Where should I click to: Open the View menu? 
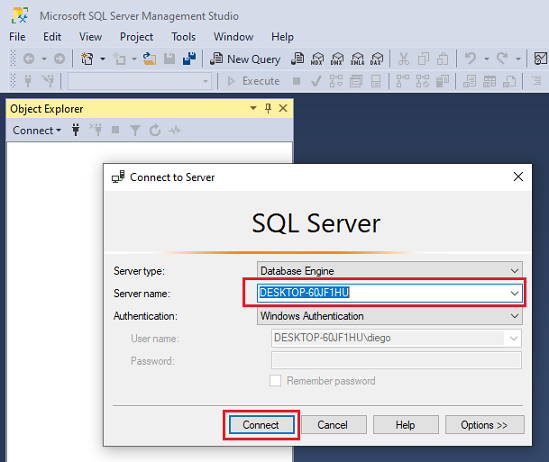point(90,37)
